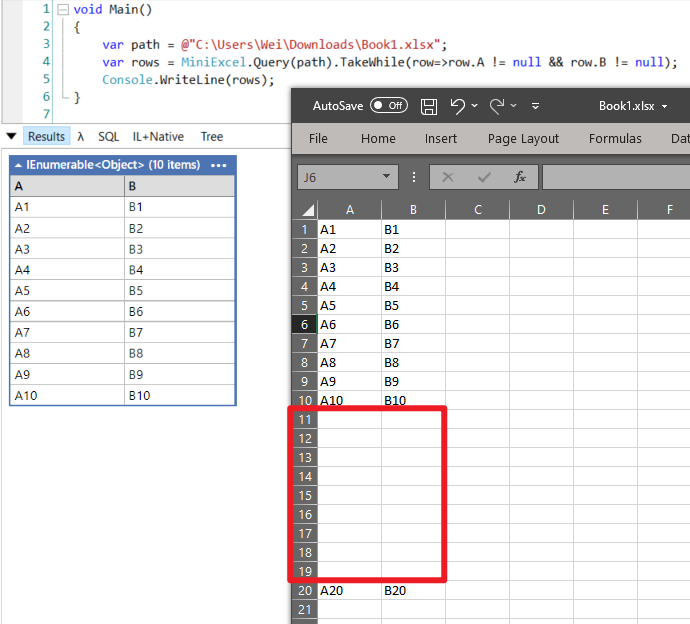The image size is (690, 624).
Task: Click column A header in results table
Action: (67, 186)
